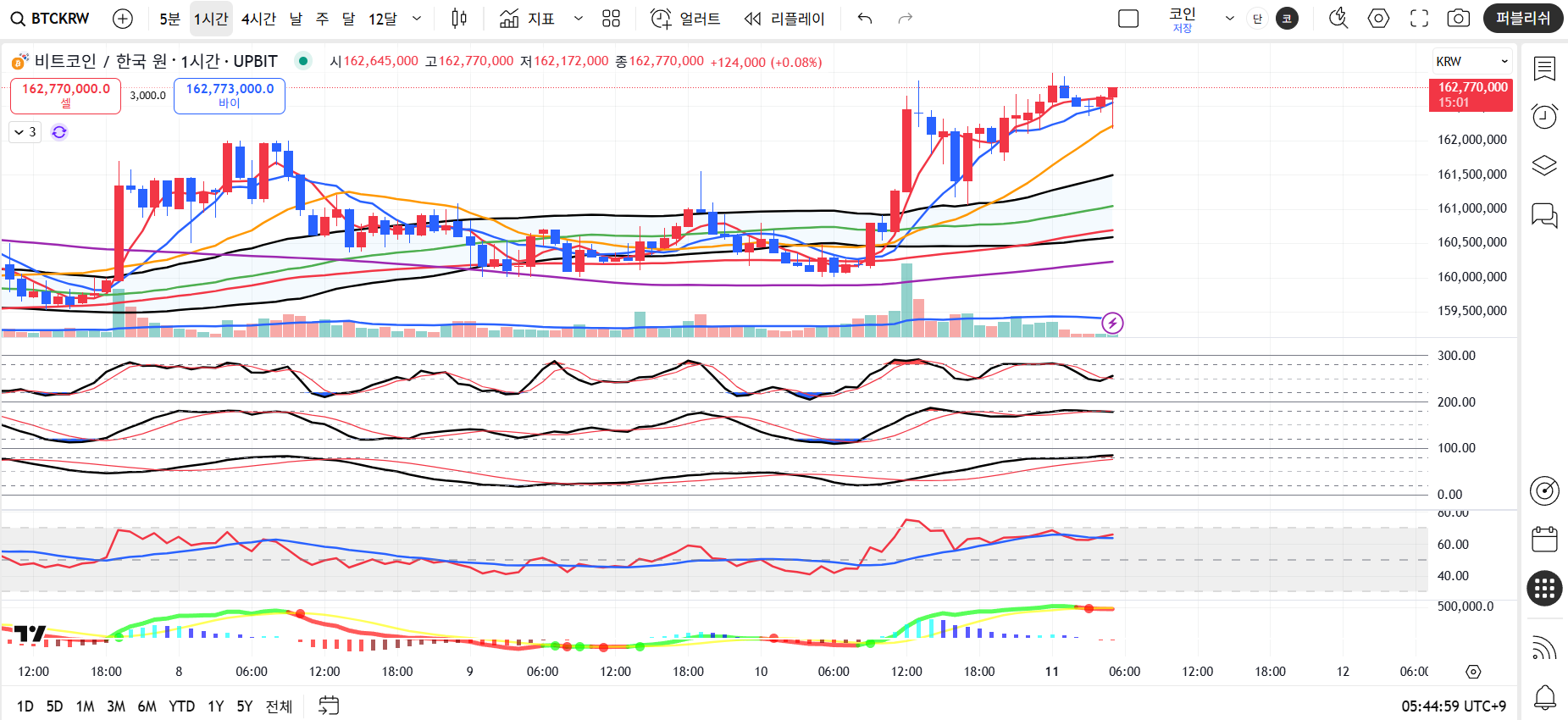Open indicator templates grid icon
This screenshot has height=720, width=1568.
[611, 19]
